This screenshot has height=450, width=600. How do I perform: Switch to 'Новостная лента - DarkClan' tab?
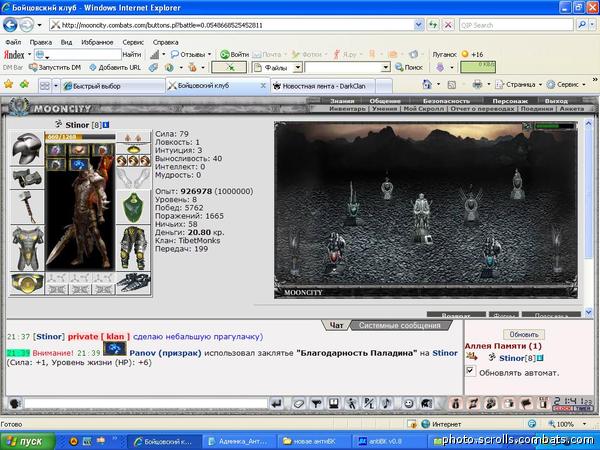pos(323,86)
